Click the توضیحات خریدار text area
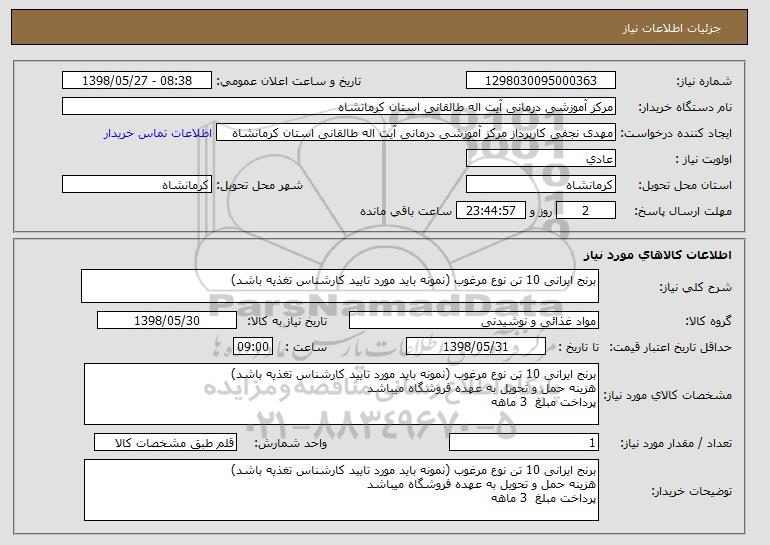The width and height of the screenshot is (770, 545). [x=341, y=490]
